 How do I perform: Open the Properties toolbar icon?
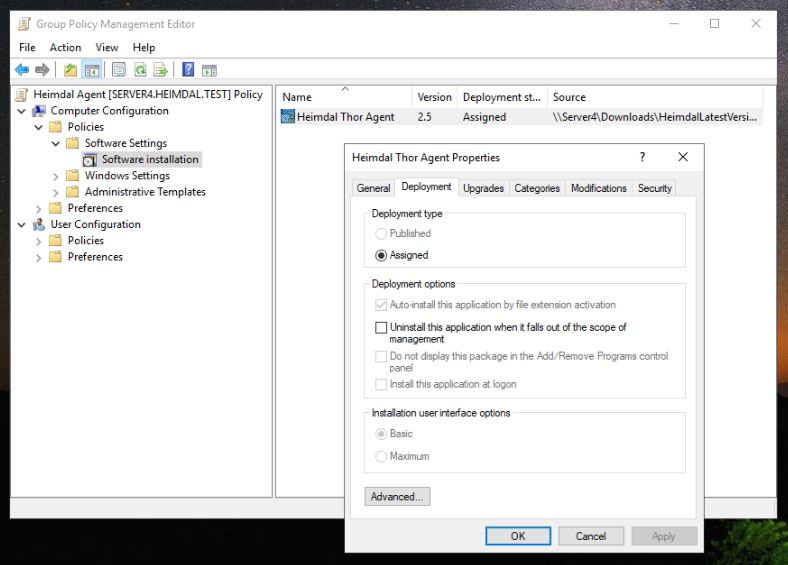pos(119,70)
